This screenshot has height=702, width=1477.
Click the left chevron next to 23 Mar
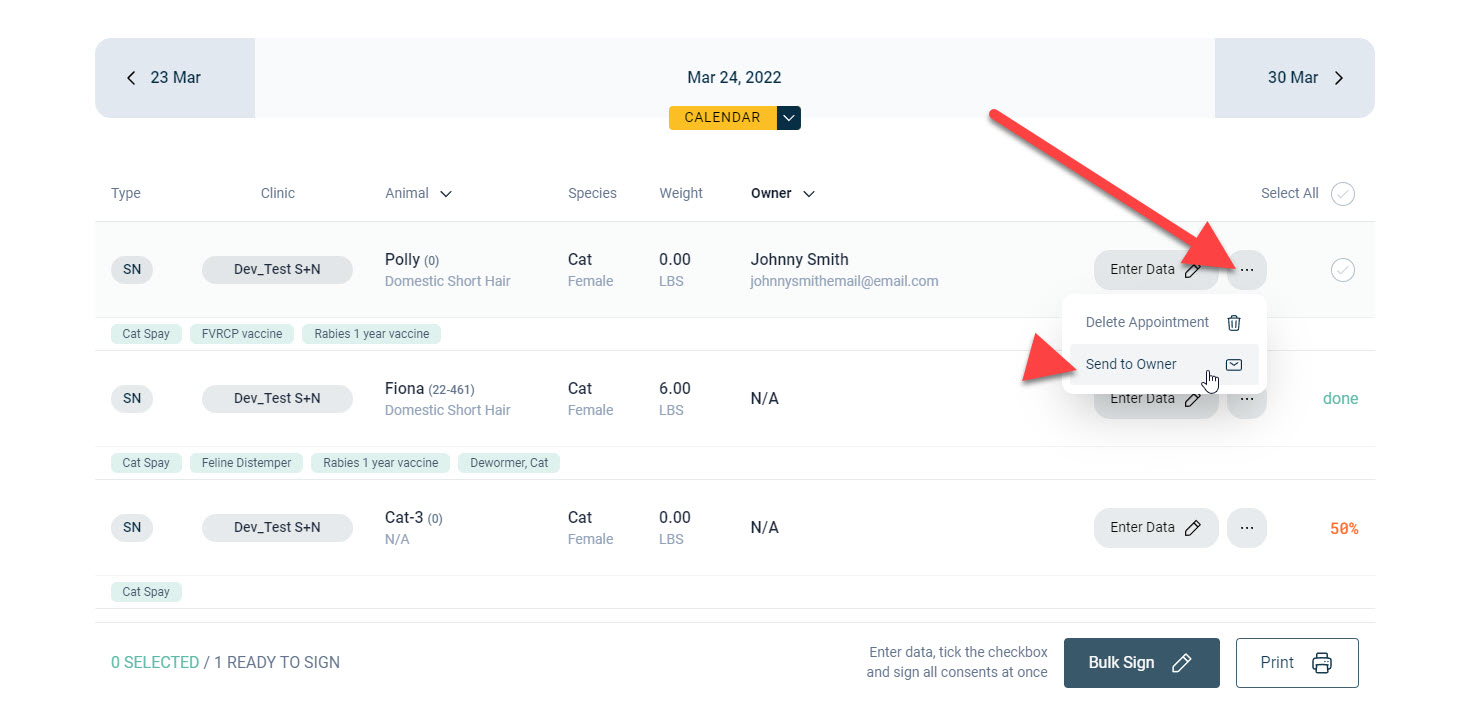(x=131, y=78)
